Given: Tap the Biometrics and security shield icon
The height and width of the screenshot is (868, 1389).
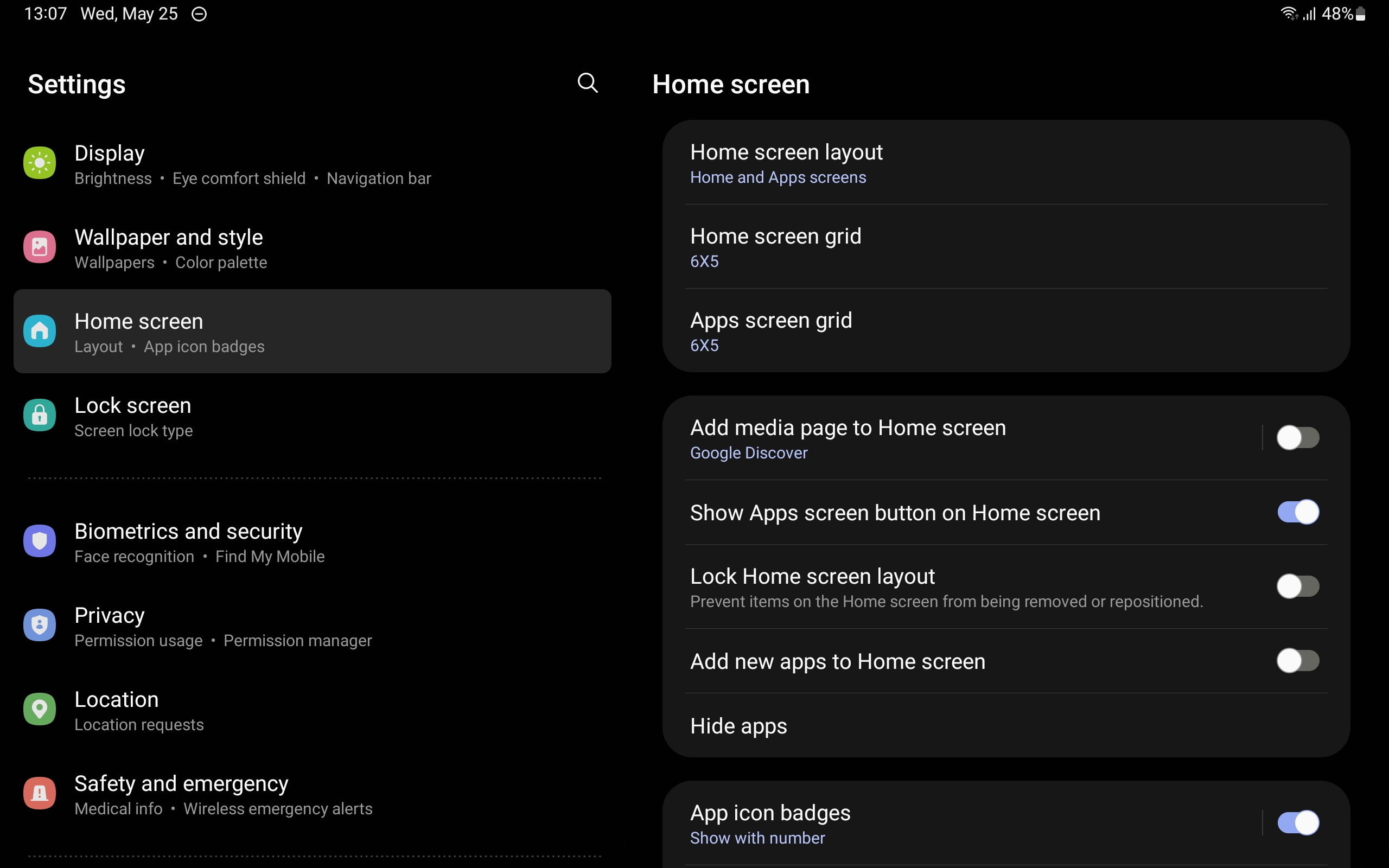Looking at the screenshot, I should [x=40, y=541].
